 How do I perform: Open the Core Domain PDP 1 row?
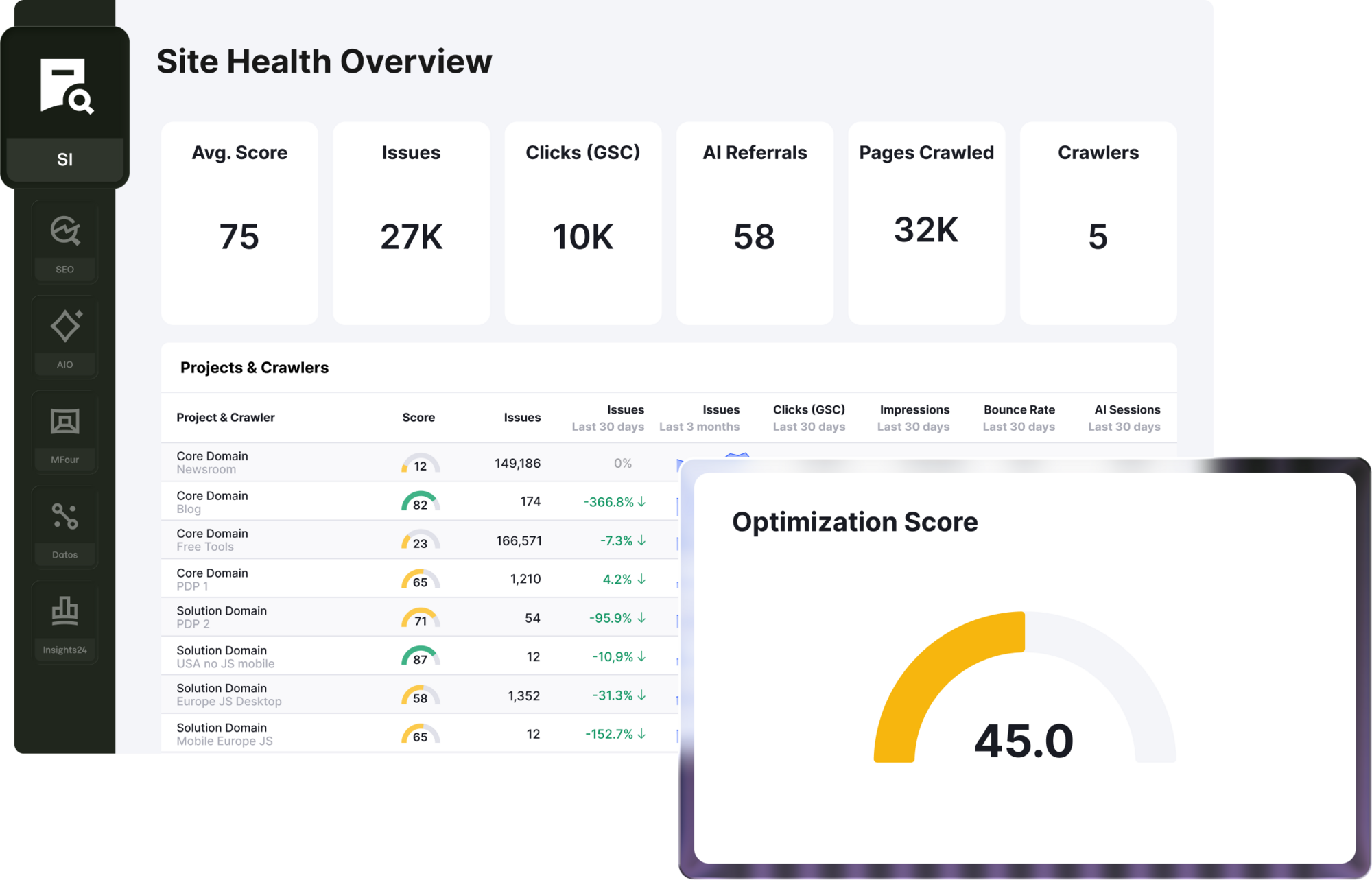point(420,579)
